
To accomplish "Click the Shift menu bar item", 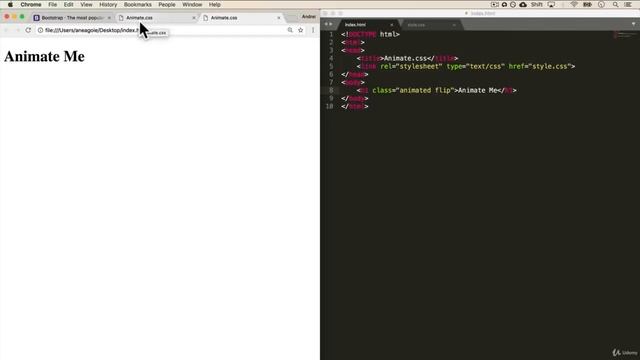I will coord(536,4).
